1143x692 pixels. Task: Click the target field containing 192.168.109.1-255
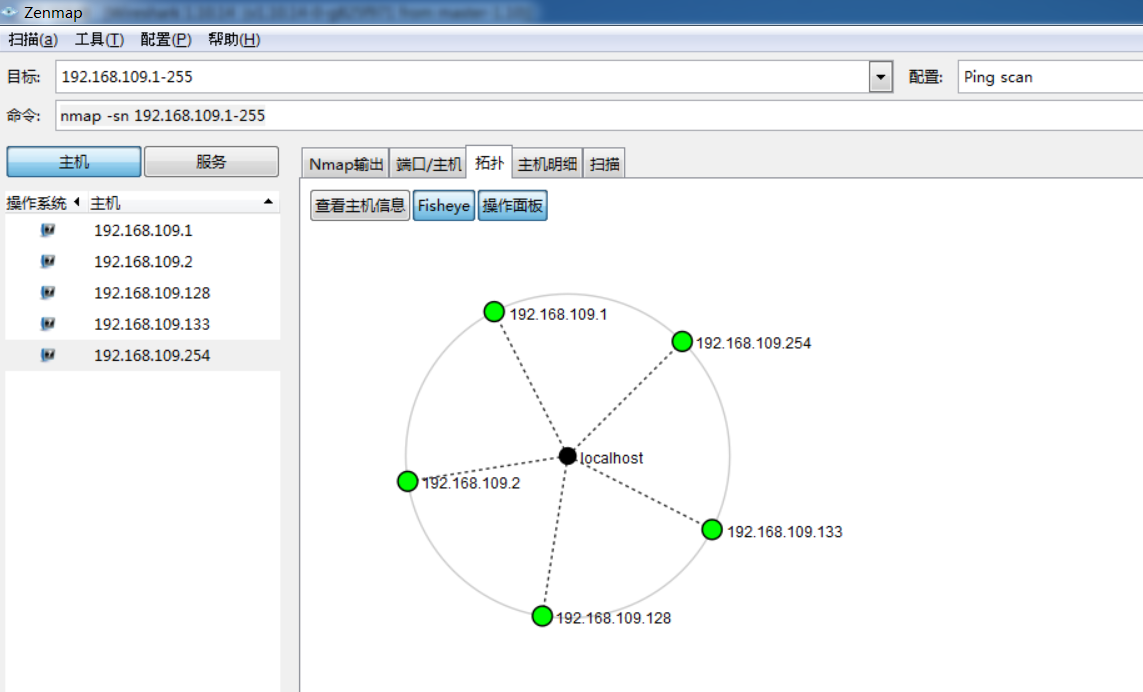462,77
